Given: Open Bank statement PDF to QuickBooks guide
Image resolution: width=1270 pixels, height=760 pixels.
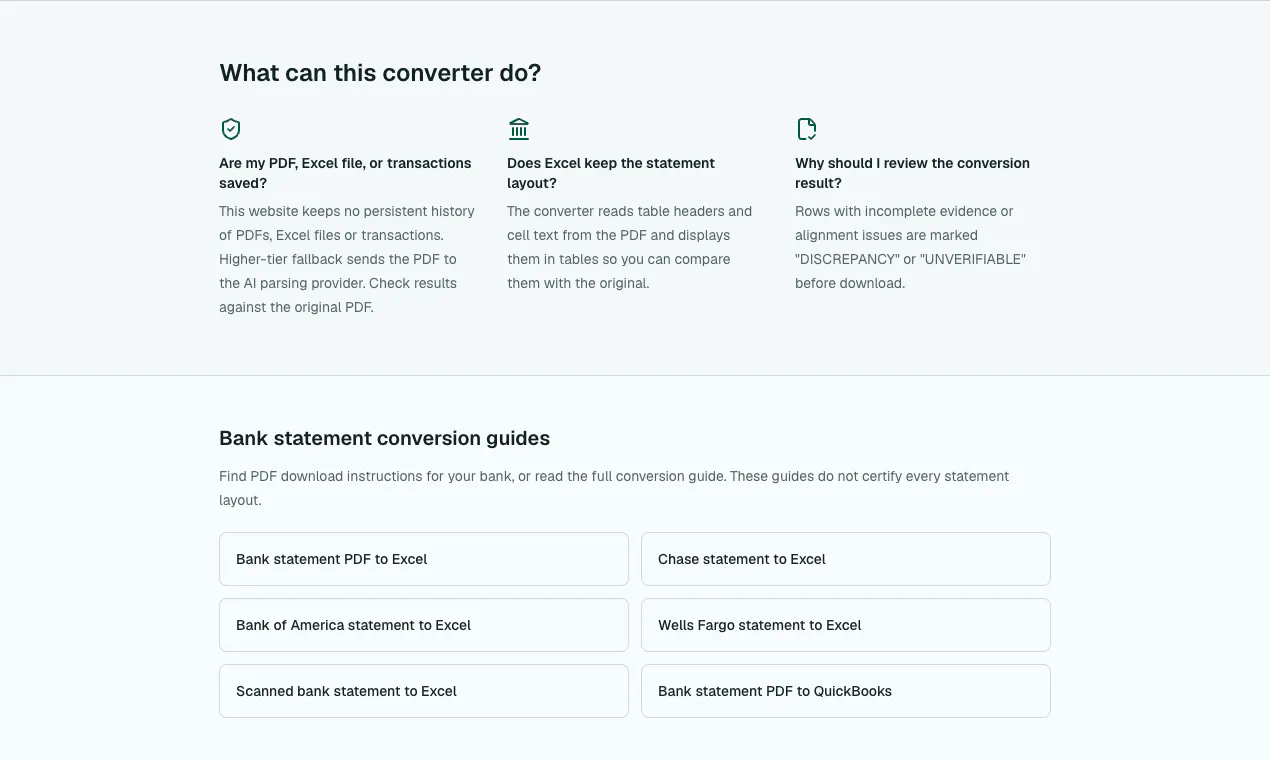Looking at the screenshot, I should pyautogui.click(x=846, y=691).
